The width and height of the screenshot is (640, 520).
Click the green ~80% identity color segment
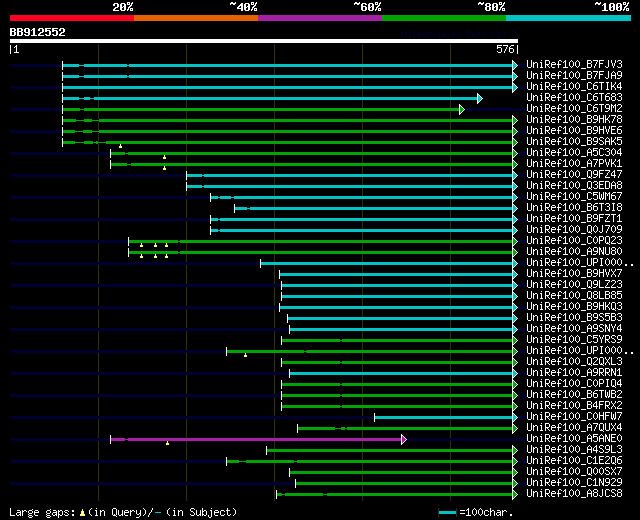point(444,18)
